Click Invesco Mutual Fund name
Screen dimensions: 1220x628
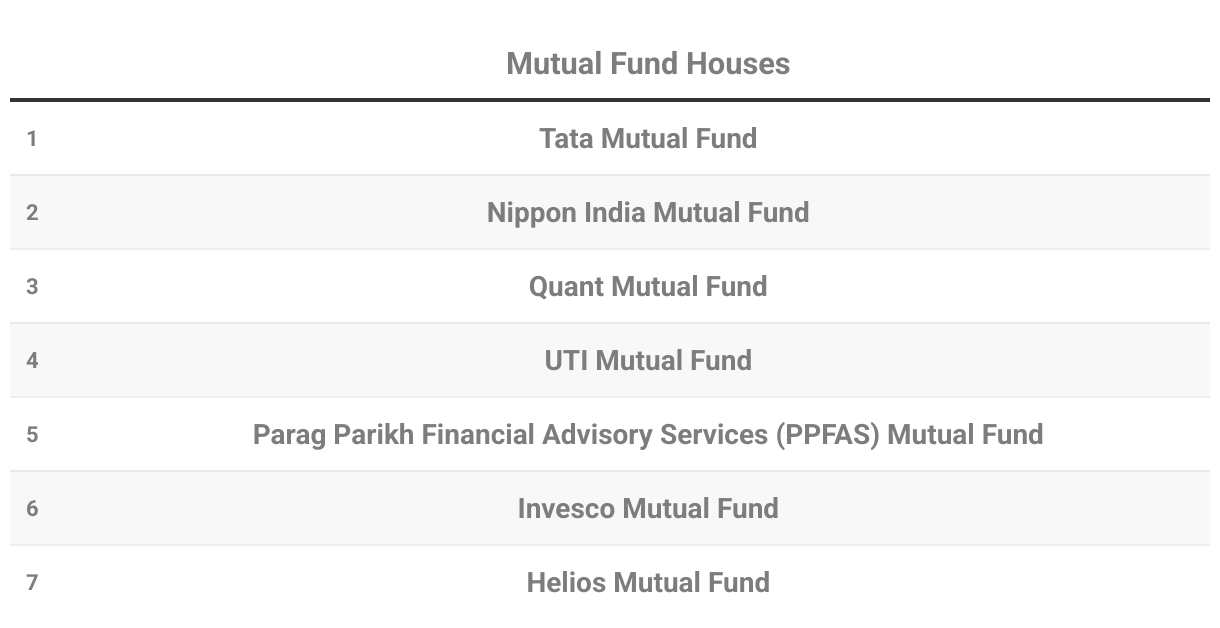tap(648, 508)
